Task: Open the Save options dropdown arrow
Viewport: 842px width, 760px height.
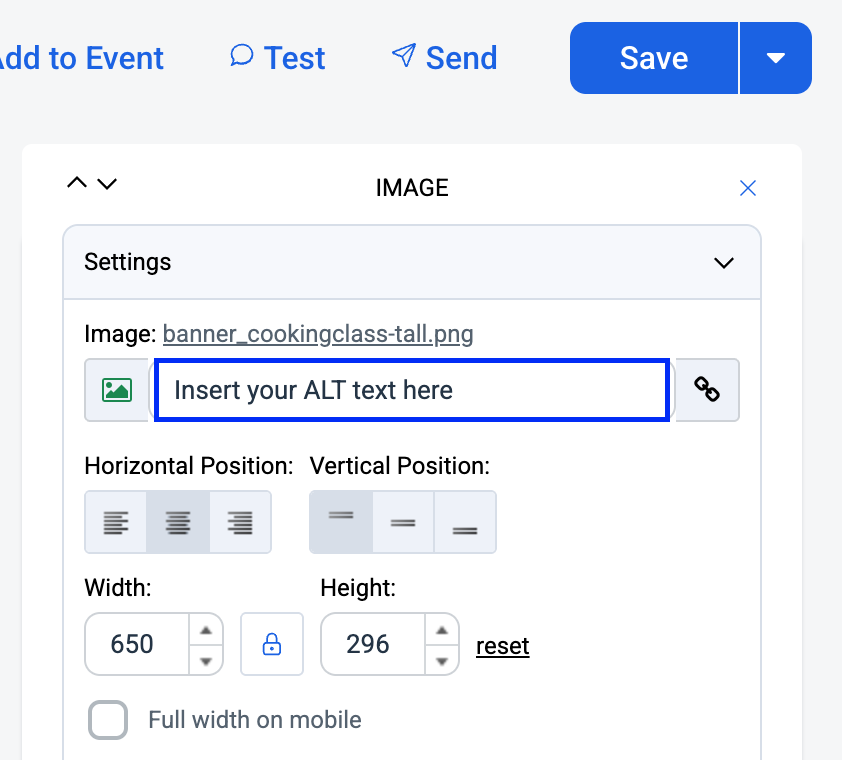Action: pyautogui.click(x=776, y=58)
